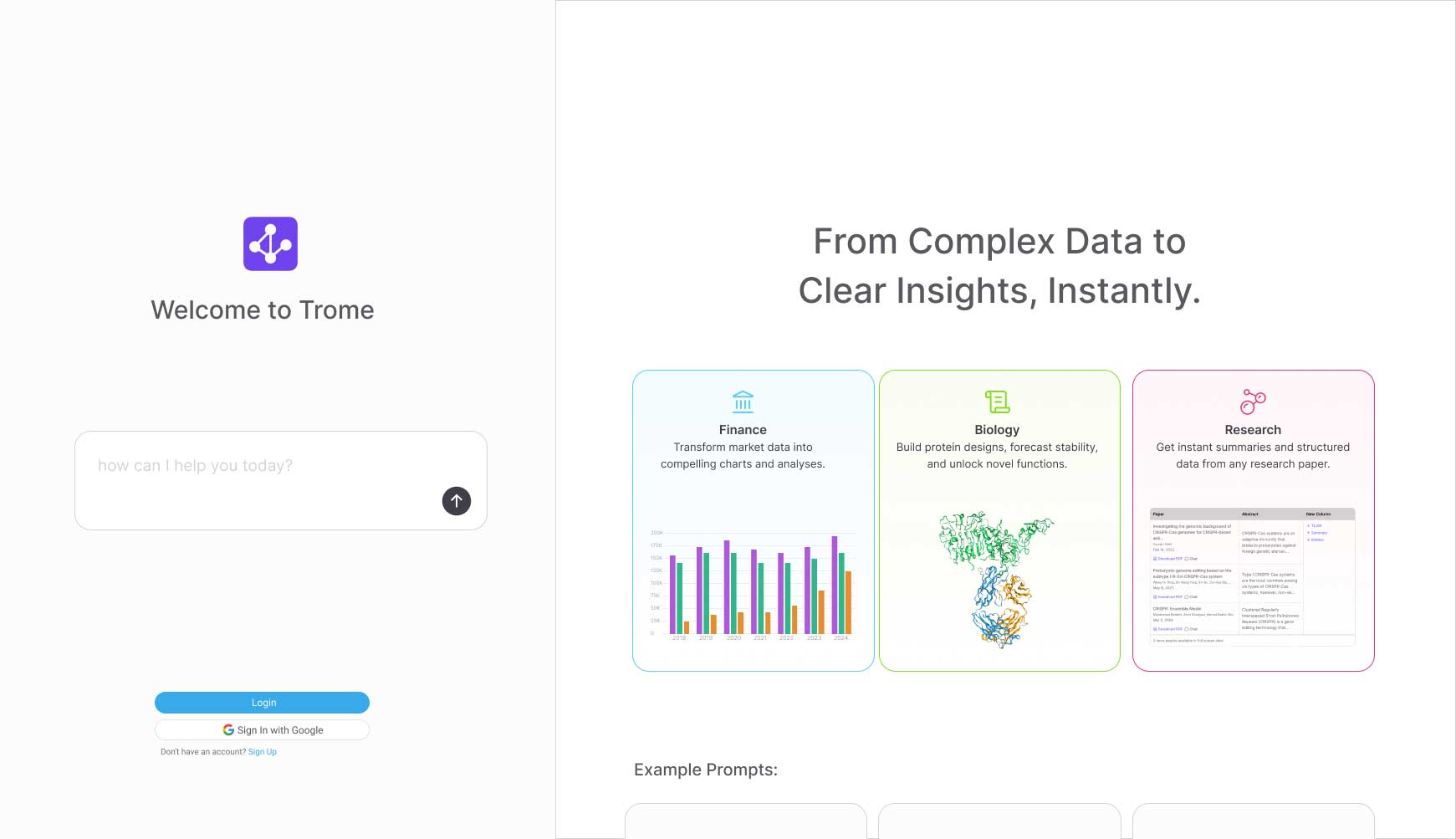The height and width of the screenshot is (839, 1456).
Task: Click the Biology document icon
Action: pyautogui.click(x=997, y=402)
